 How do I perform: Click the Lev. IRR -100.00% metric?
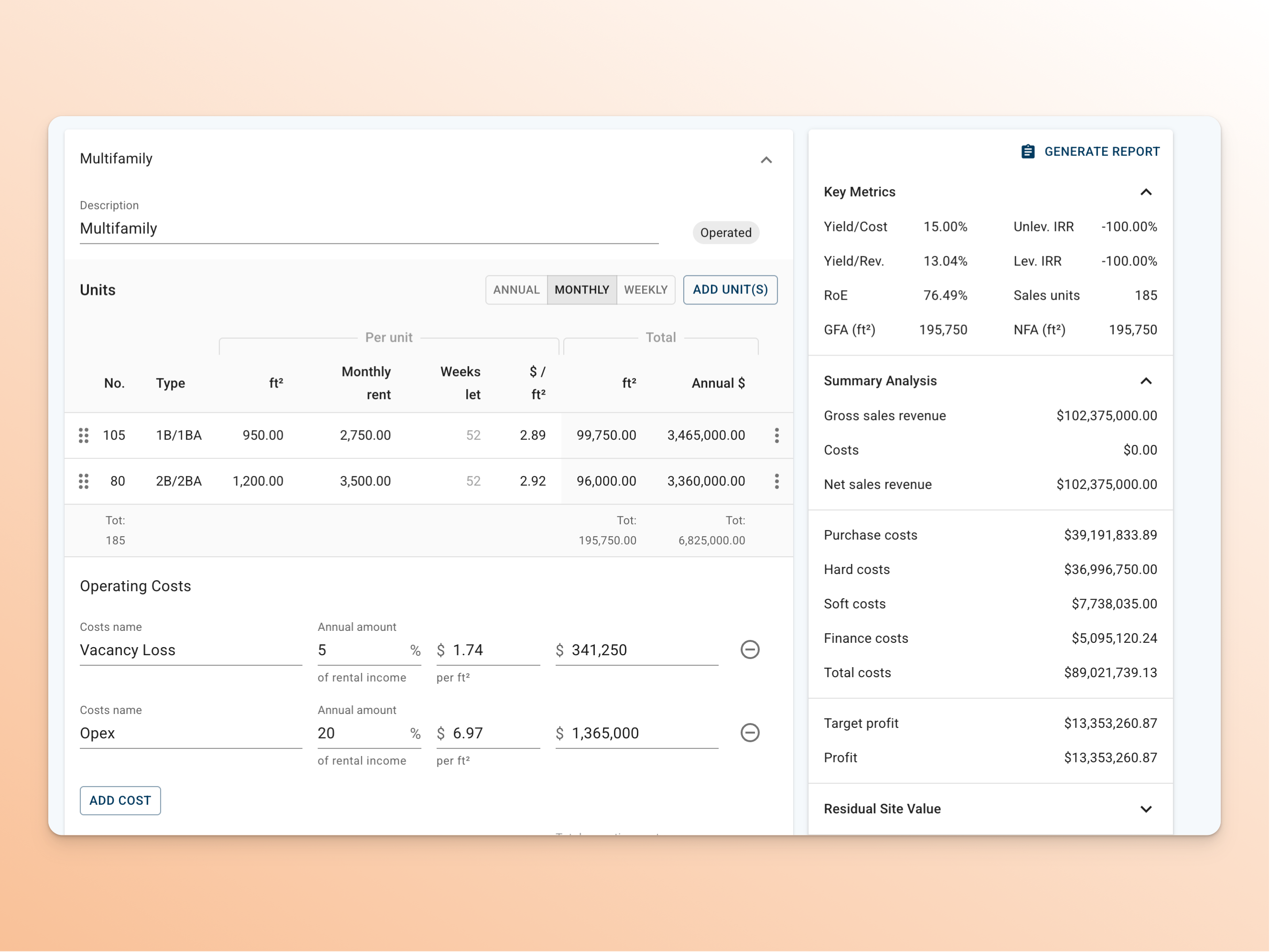(x=1129, y=261)
